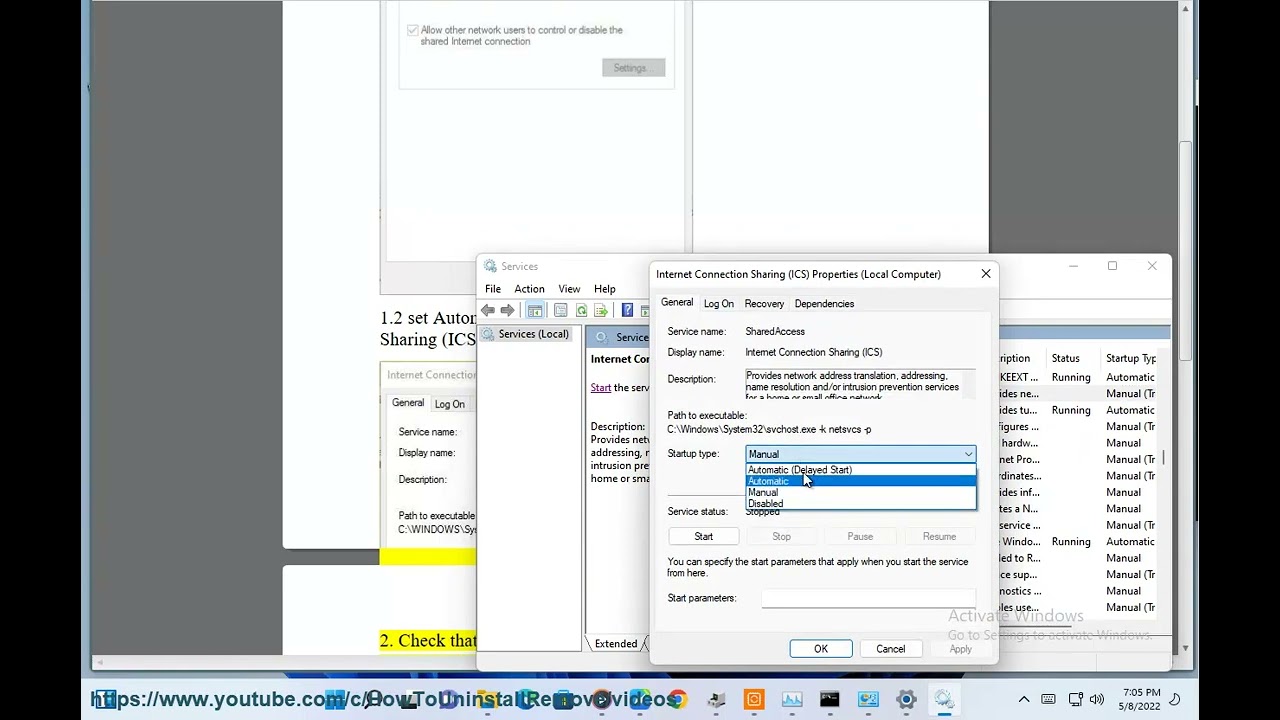
Task: Click the Pause button in service status
Action: coord(860,537)
